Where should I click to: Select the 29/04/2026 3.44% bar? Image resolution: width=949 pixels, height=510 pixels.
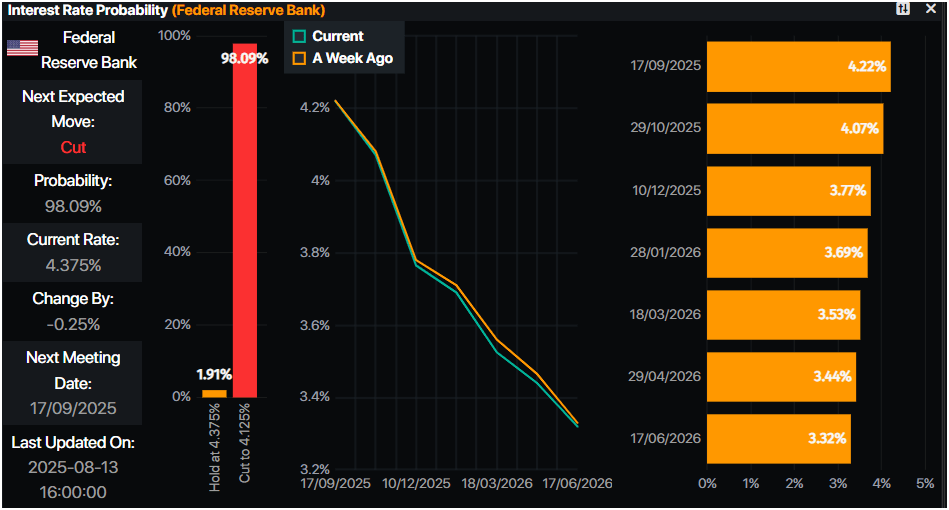[x=781, y=377]
